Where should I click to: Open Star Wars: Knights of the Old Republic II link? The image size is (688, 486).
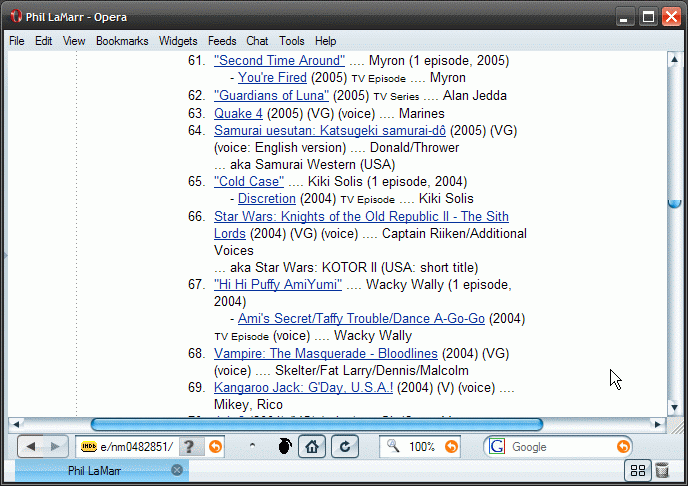[361, 216]
